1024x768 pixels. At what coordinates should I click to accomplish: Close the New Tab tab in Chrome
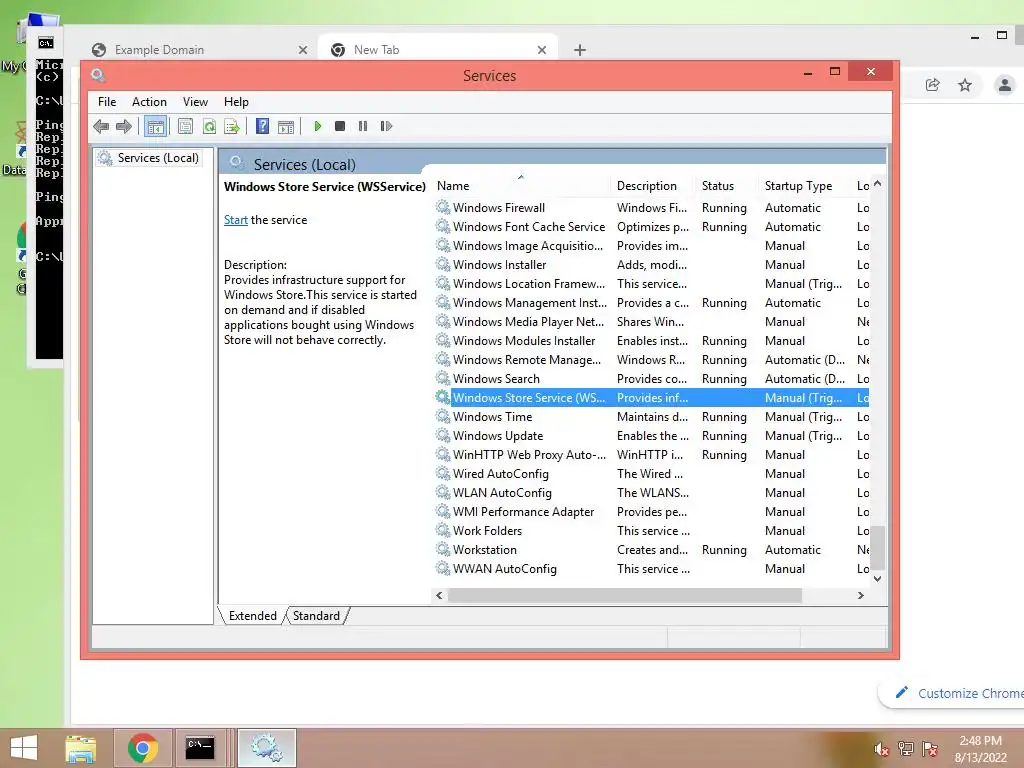(541, 50)
